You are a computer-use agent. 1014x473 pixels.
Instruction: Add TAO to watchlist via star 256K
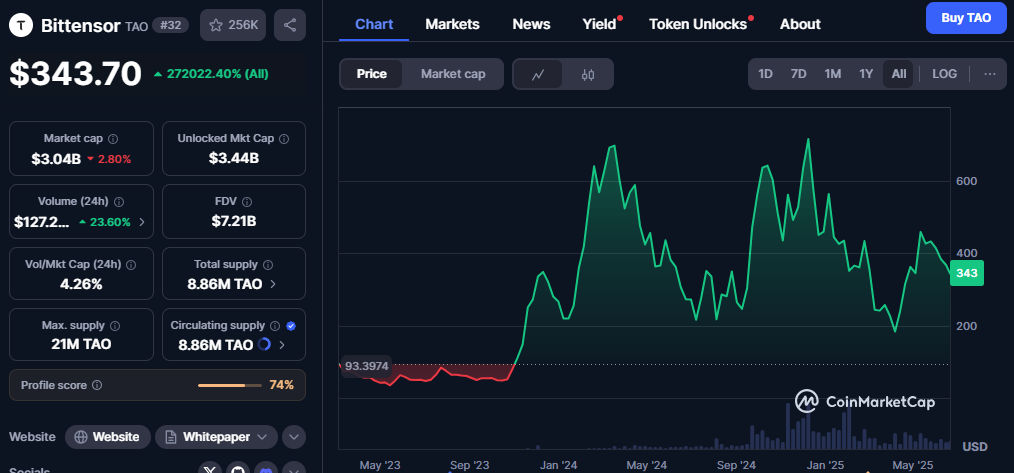(x=233, y=25)
